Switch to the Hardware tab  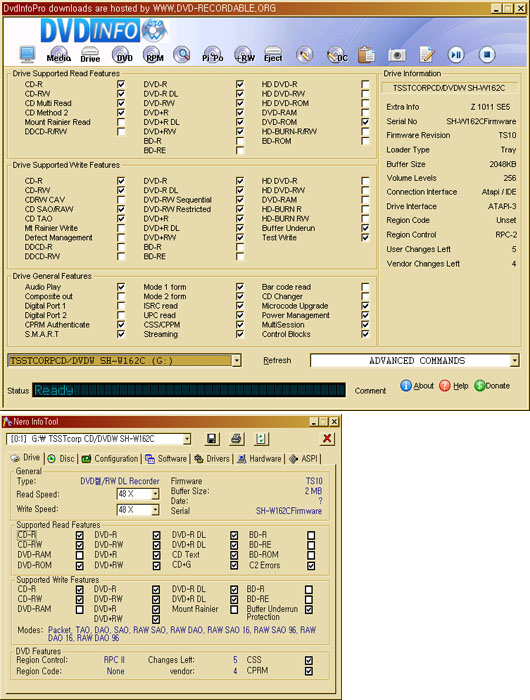(259, 458)
